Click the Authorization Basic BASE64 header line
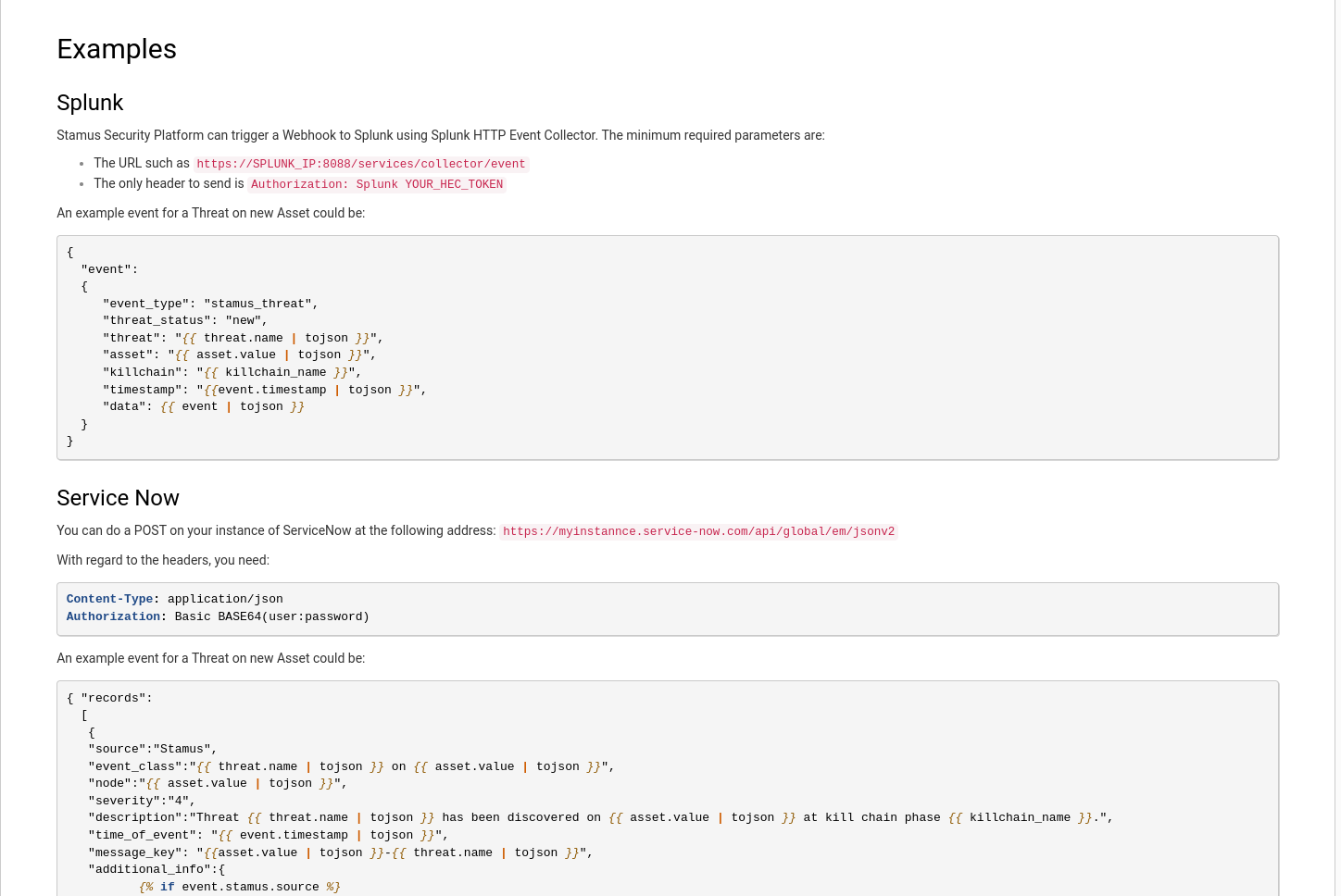Screen dimensions: 1341x896 pos(218,616)
